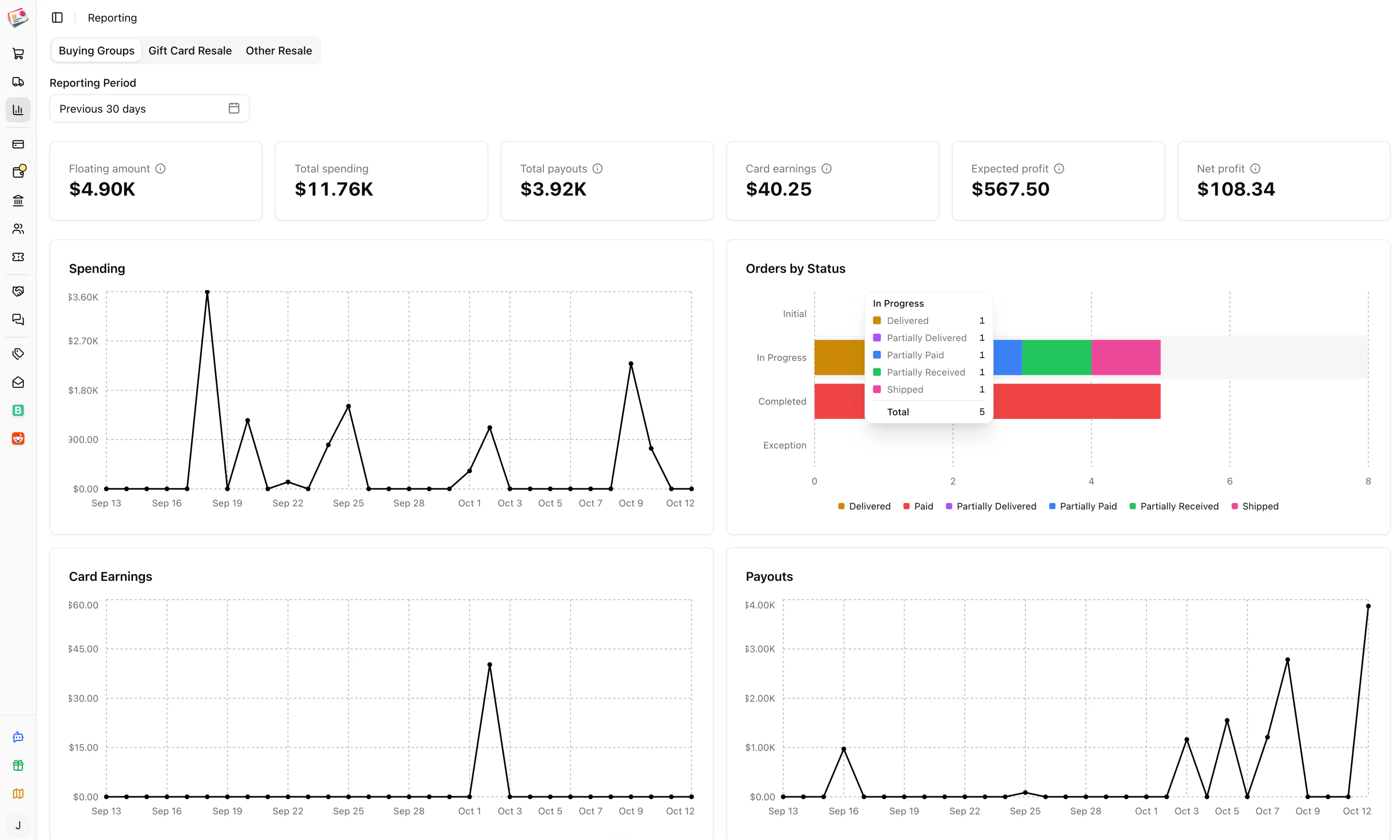Click the Floating amount info icon
Viewport: 1400px width, 840px height.
(x=161, y=168)
